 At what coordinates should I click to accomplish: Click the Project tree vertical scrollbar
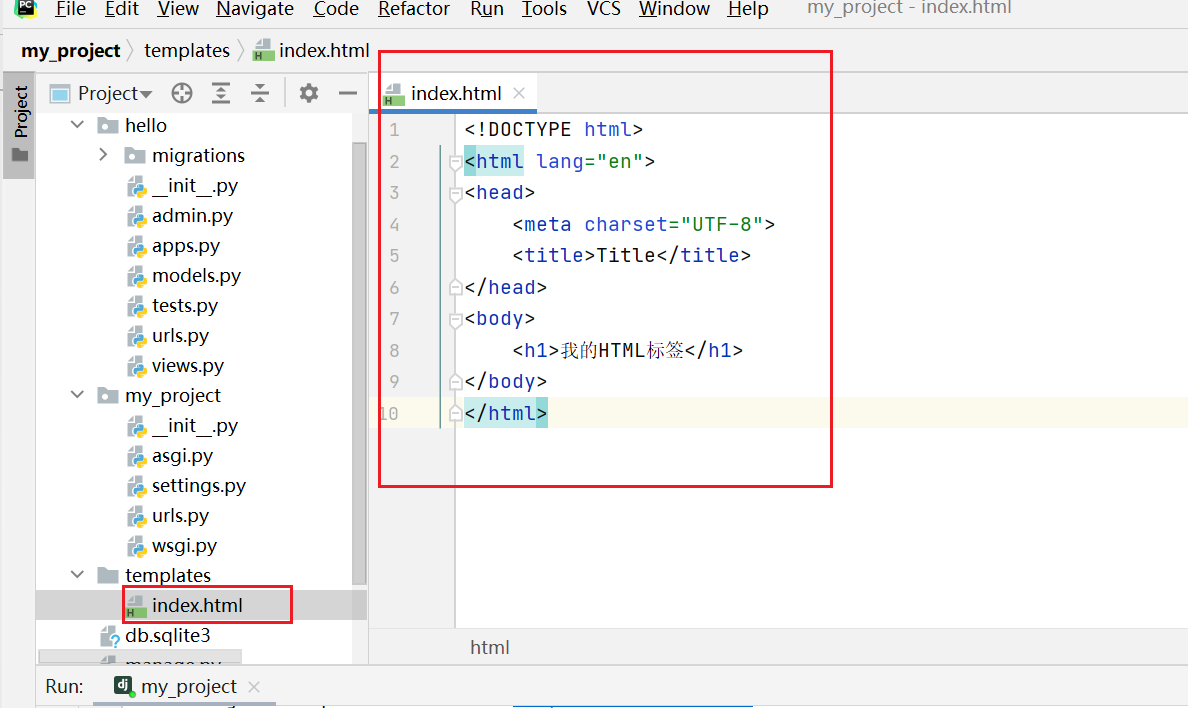click(x=359, y=364)
